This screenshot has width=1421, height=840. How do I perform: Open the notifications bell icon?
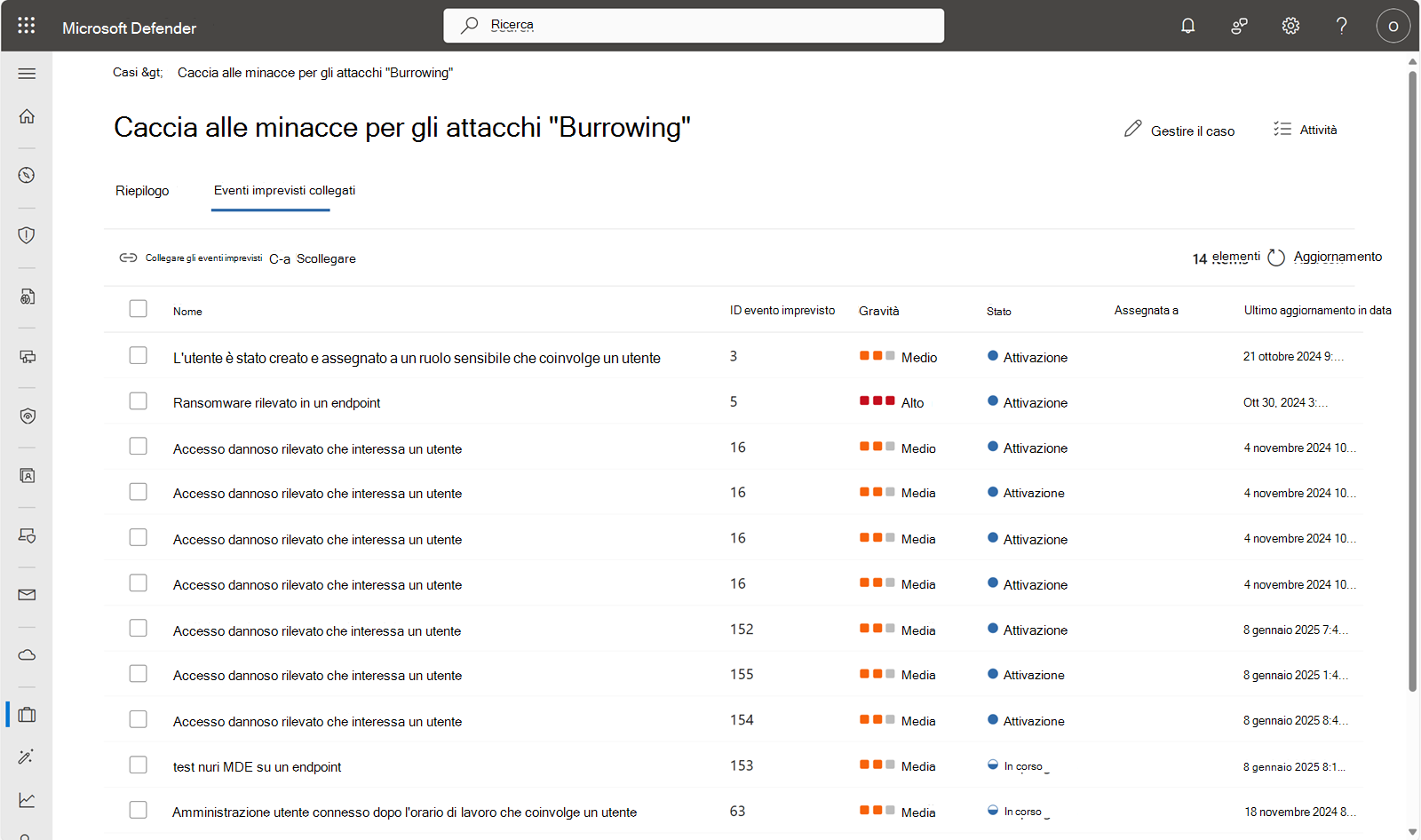pyautogui.click(x=1187, y=26)
